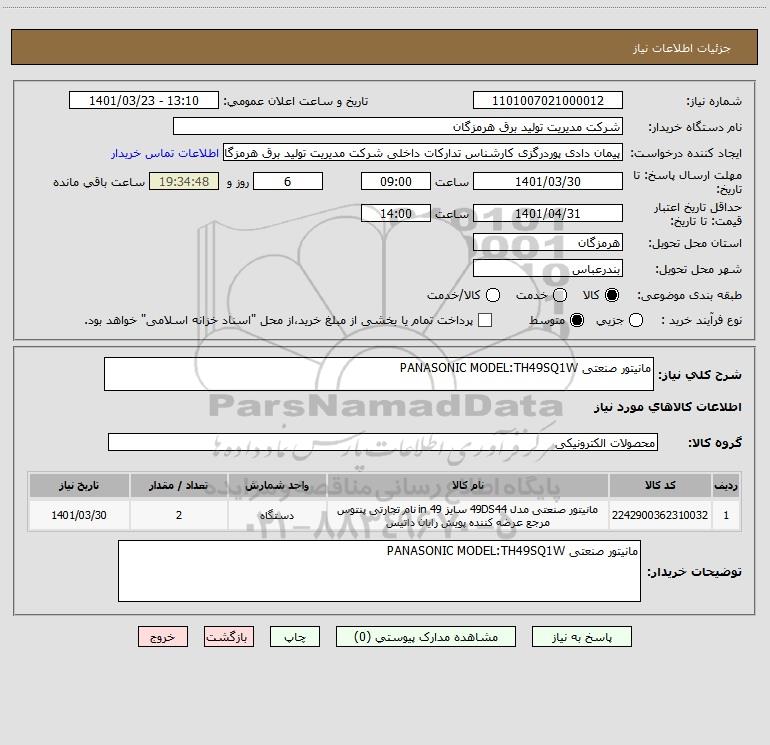Choose the جزیی purchase type radio
The width and height of the screenshot is (770, 745).
[636, 320]
